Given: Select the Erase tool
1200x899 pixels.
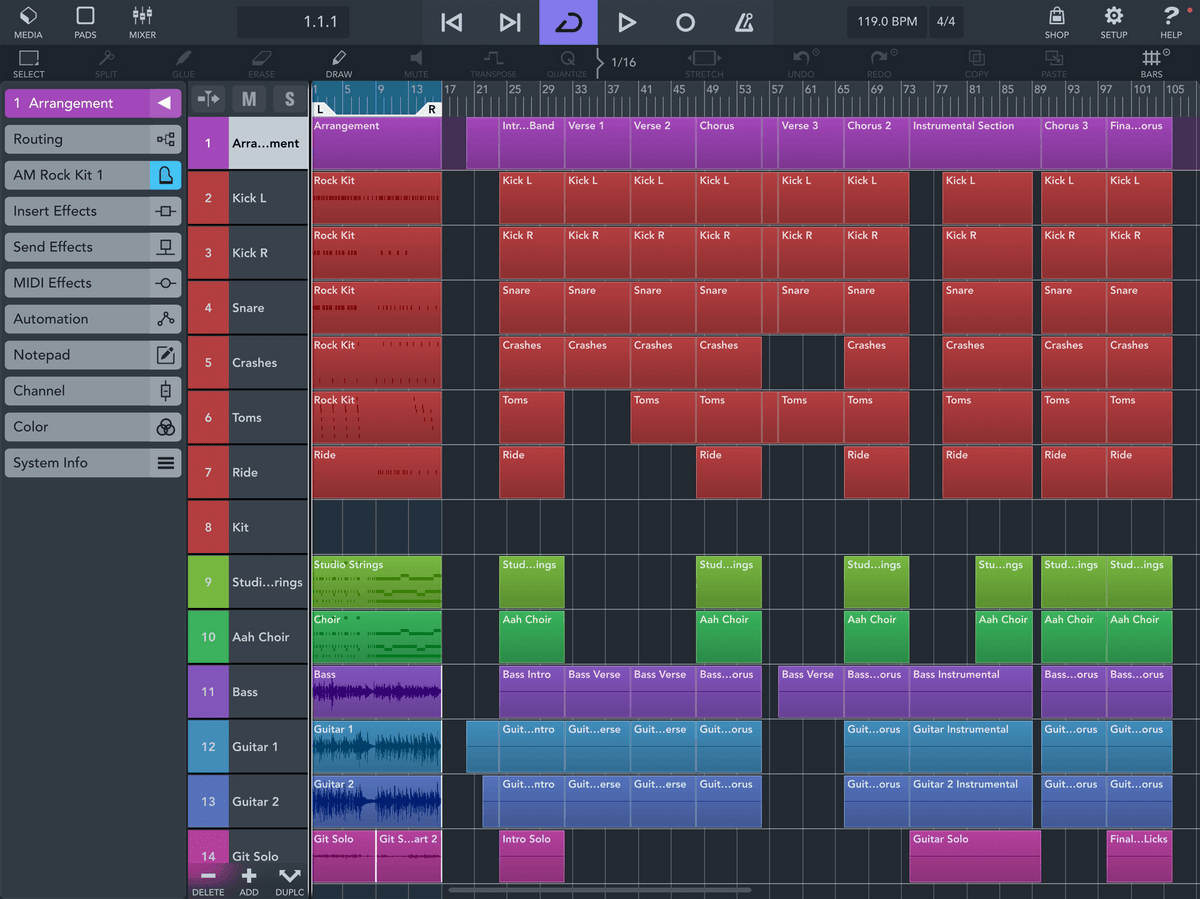Looking at the screenshot, I should 260,63.
